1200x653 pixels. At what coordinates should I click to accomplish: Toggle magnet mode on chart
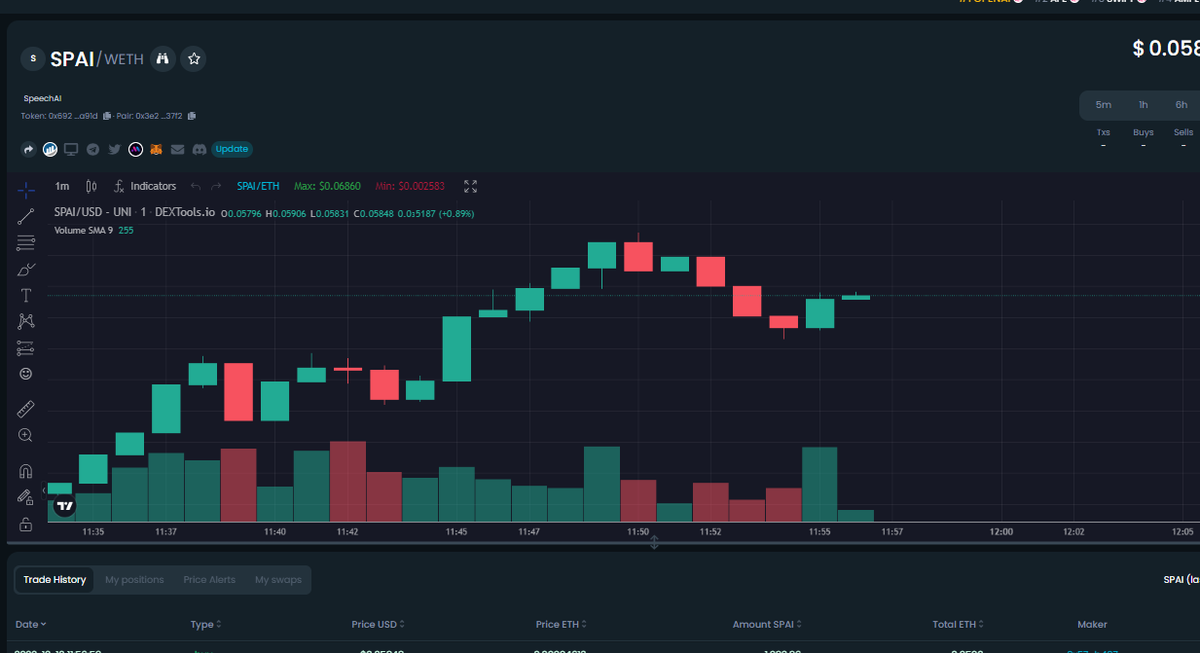coord(26,471)
